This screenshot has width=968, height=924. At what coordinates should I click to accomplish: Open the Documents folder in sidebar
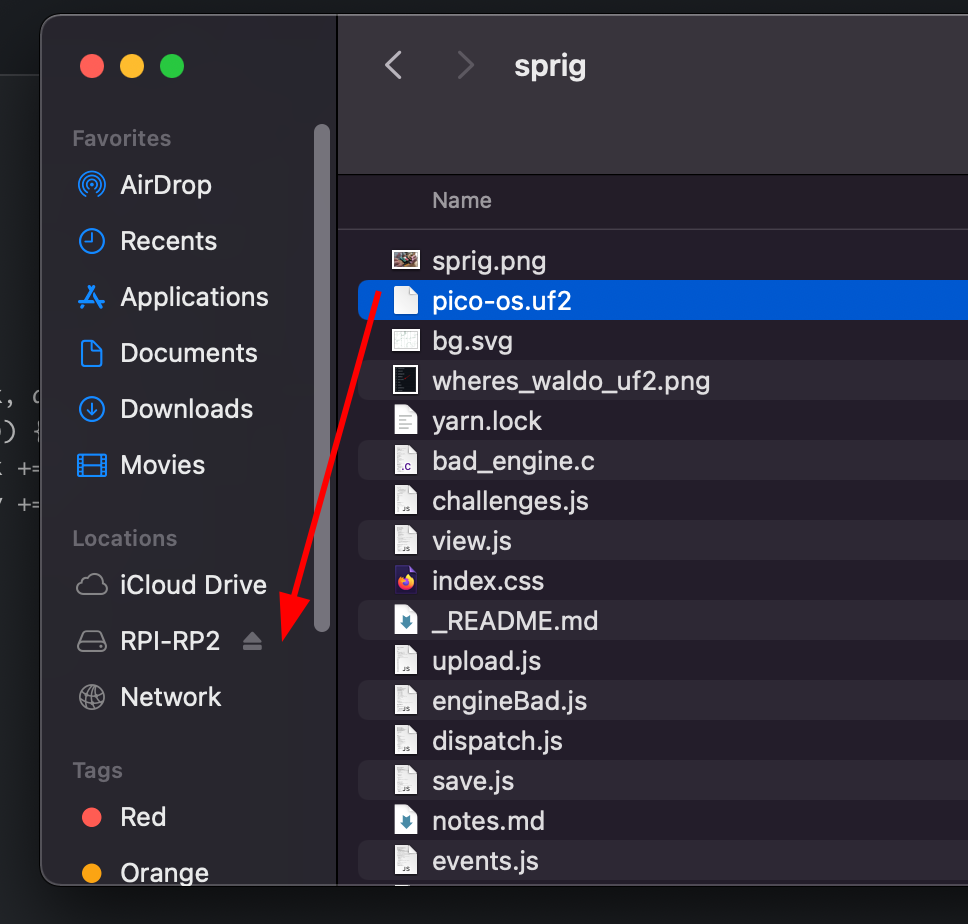point(188,353)
